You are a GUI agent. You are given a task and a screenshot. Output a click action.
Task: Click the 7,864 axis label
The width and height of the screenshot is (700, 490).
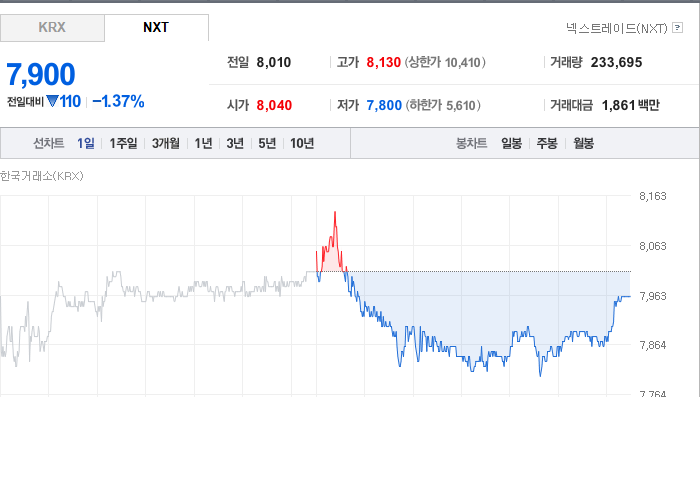coord(653,345)
